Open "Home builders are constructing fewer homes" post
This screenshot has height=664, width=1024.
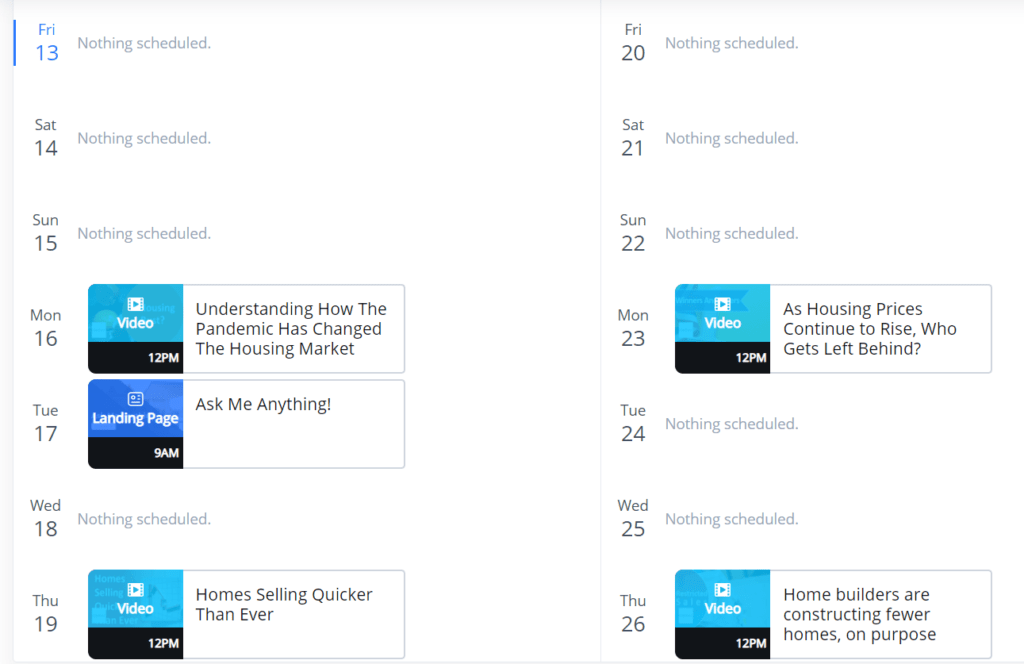(x=859, y=614)
